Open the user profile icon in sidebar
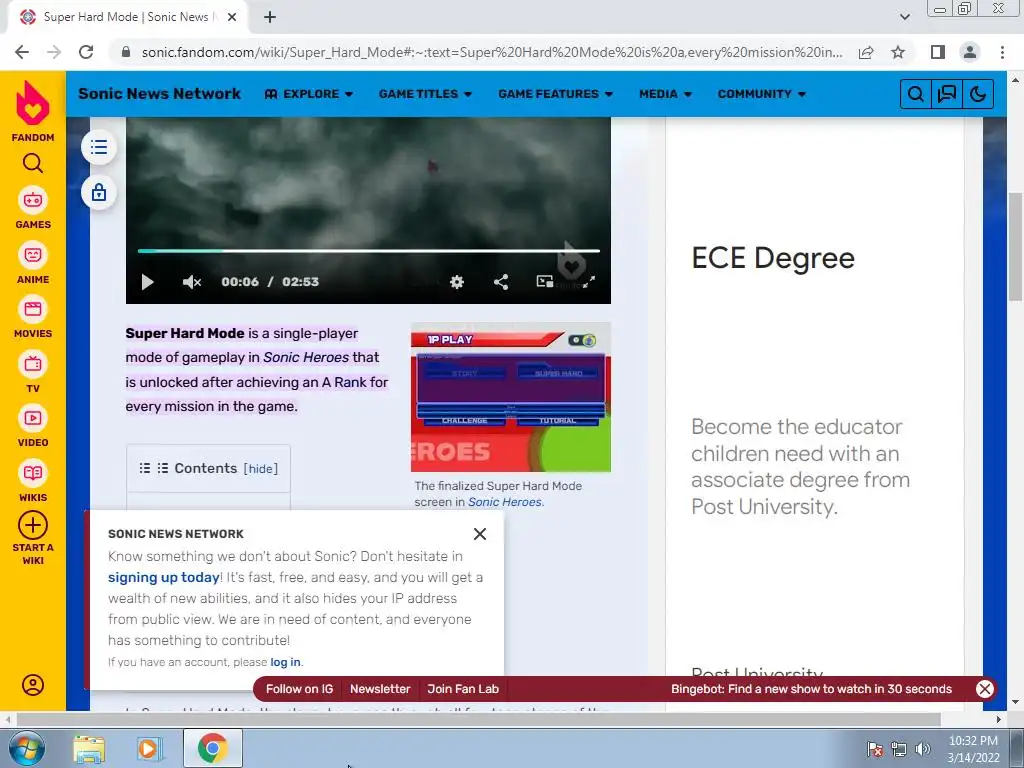This screenshot has height=768, width=1024. point(33,685)
